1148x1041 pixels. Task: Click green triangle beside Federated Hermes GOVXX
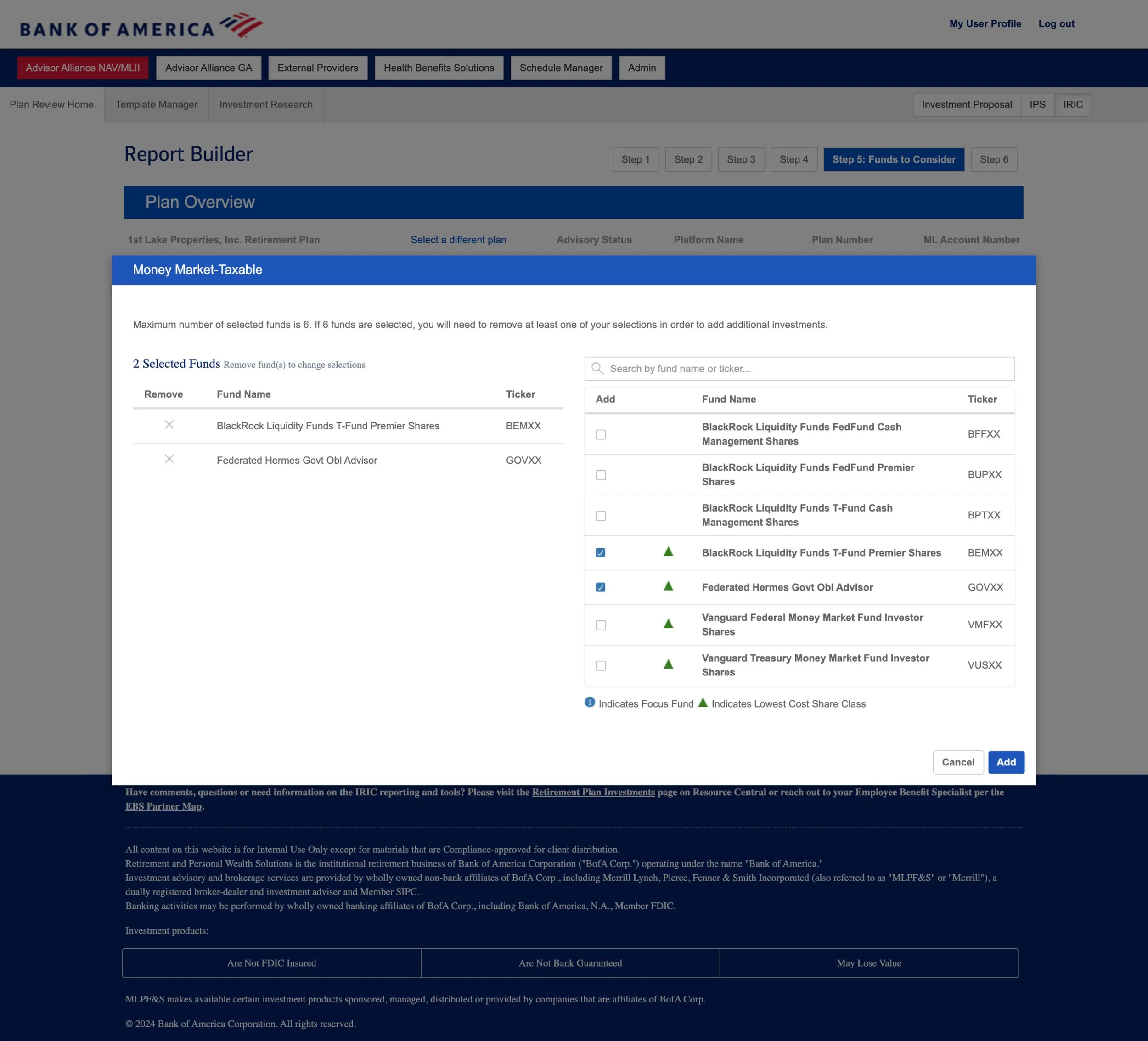click(x=668, y=586)
